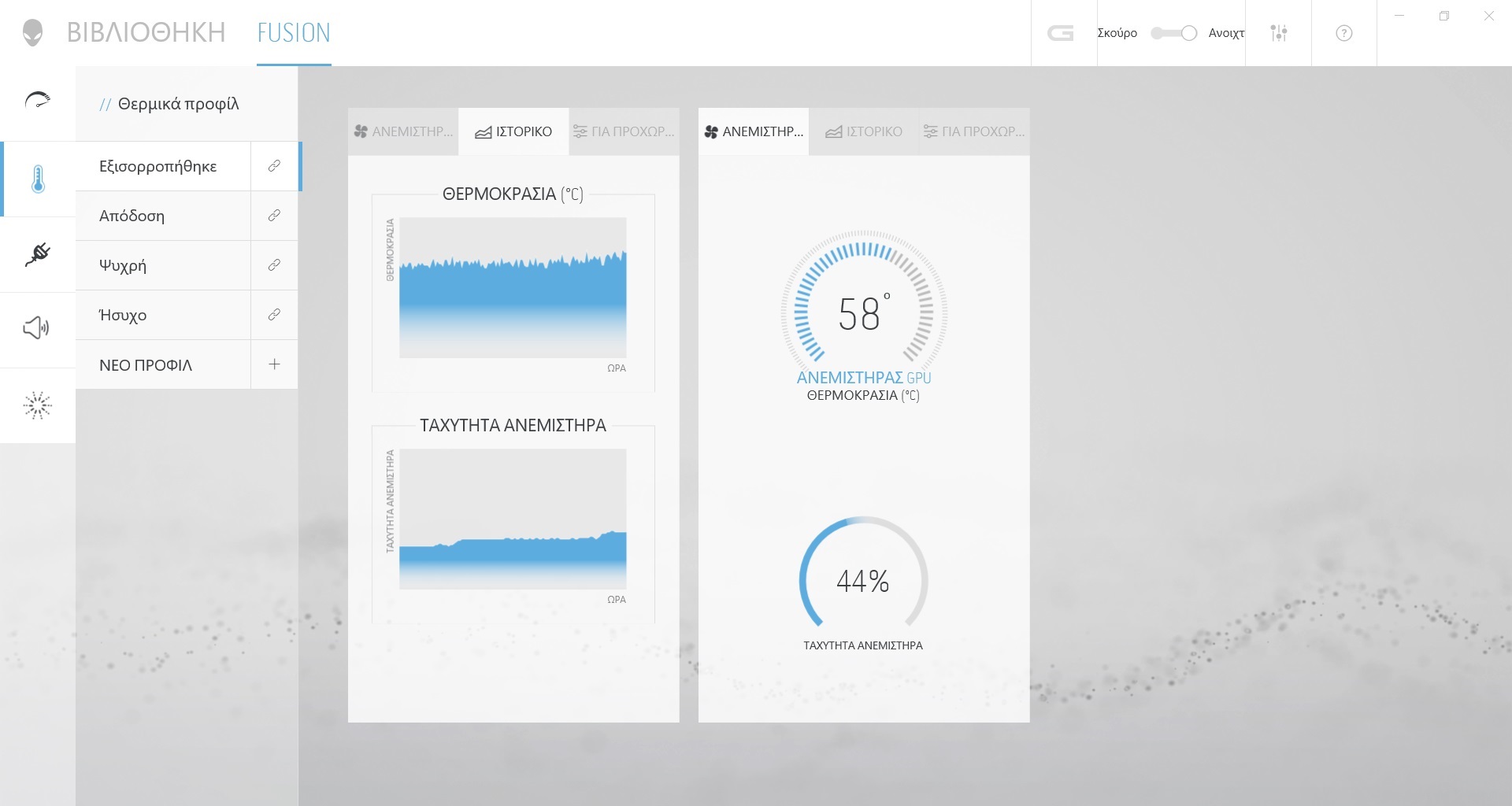
Task: Switch to the ΒΙΒΛΙΟΘΗΚΗ tab
Action: coord(146,33)
